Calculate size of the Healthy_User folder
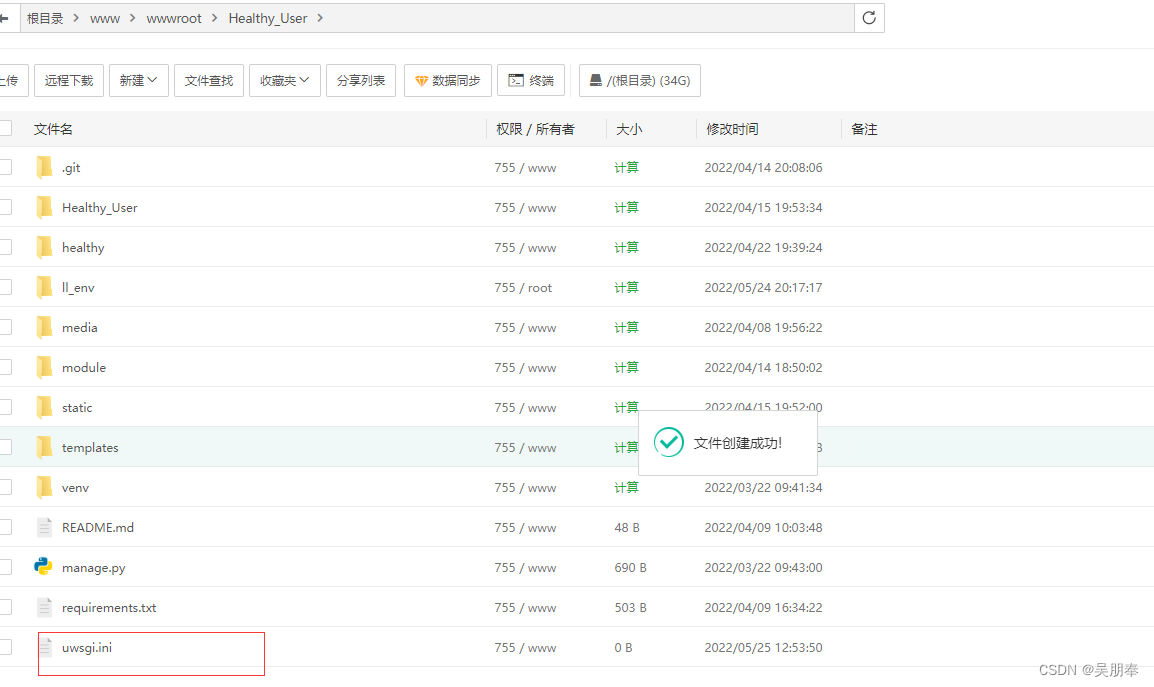 point(626,207)
